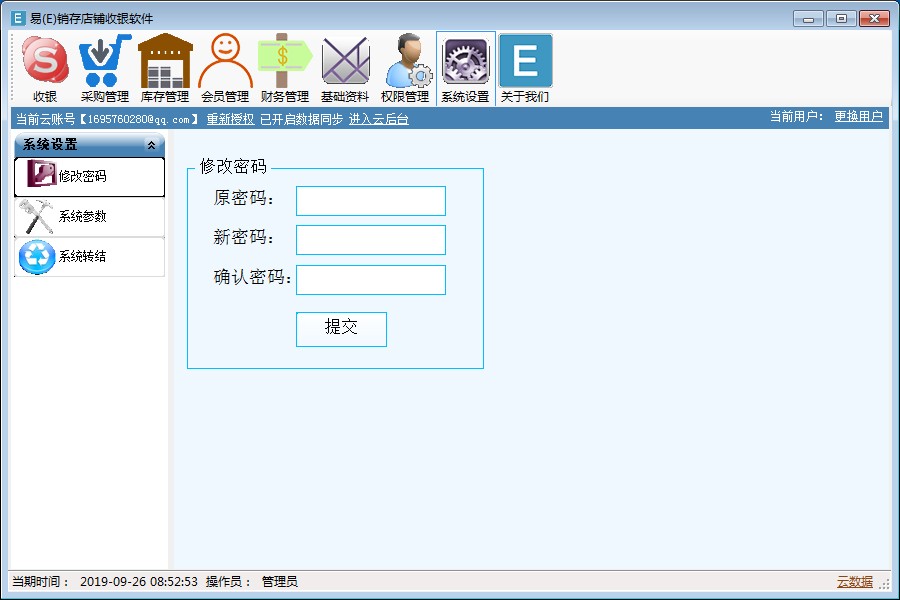
Task: Collapse the 系统设置 sidebar panel
Action: pyautogui.click(x=151, y=145)
